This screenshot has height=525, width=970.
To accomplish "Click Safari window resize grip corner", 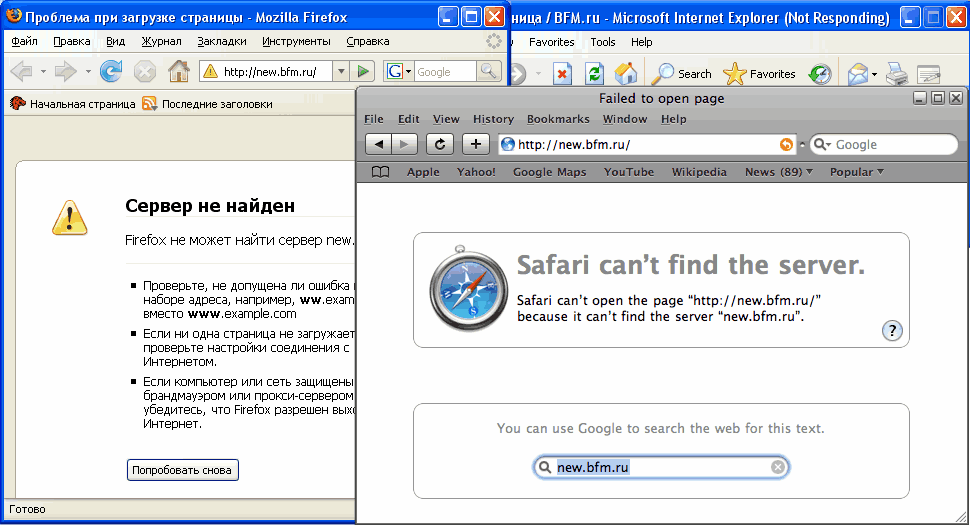I will point(961,517).
